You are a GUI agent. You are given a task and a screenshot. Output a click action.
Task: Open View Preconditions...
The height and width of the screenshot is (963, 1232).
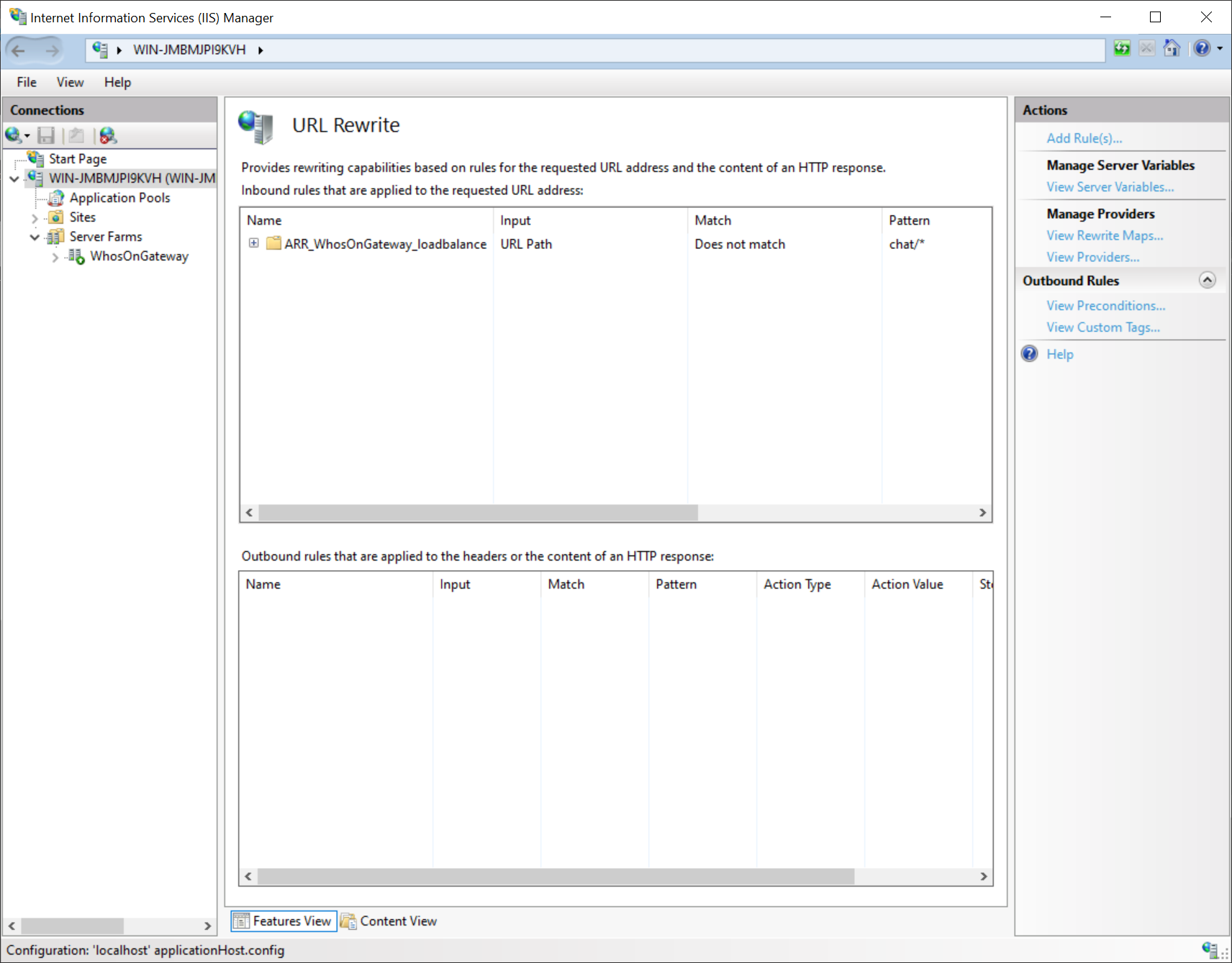1105,306
